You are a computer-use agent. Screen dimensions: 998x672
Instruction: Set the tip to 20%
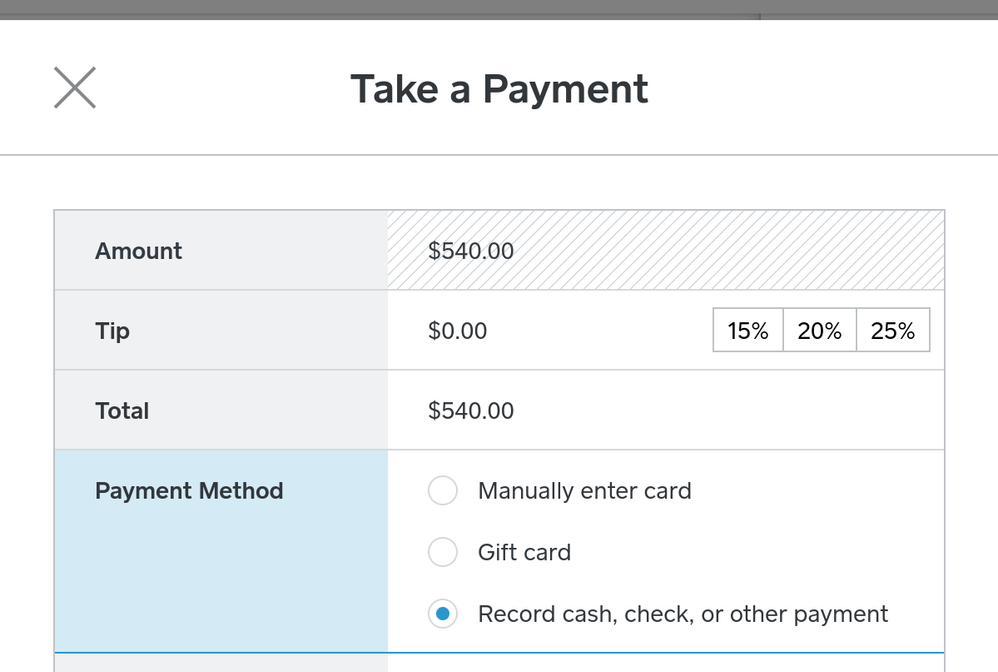click(x=819, y=331)
